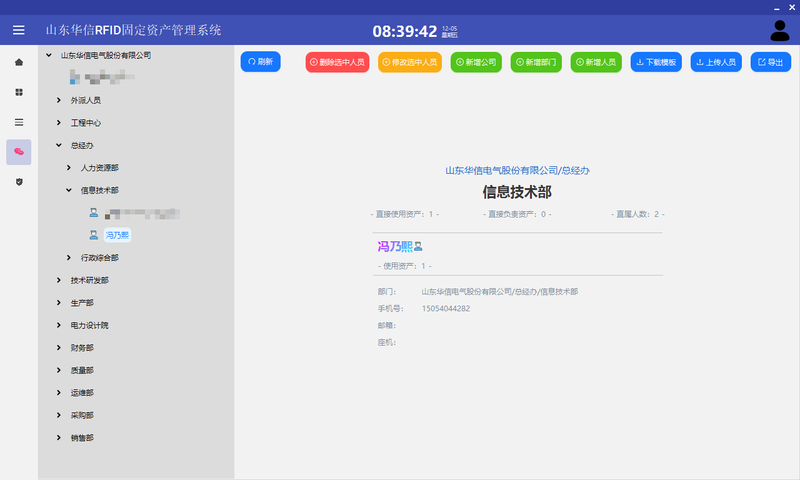Click the 刷新 refresh button
The image size is (800, 480).
[260, 62]
